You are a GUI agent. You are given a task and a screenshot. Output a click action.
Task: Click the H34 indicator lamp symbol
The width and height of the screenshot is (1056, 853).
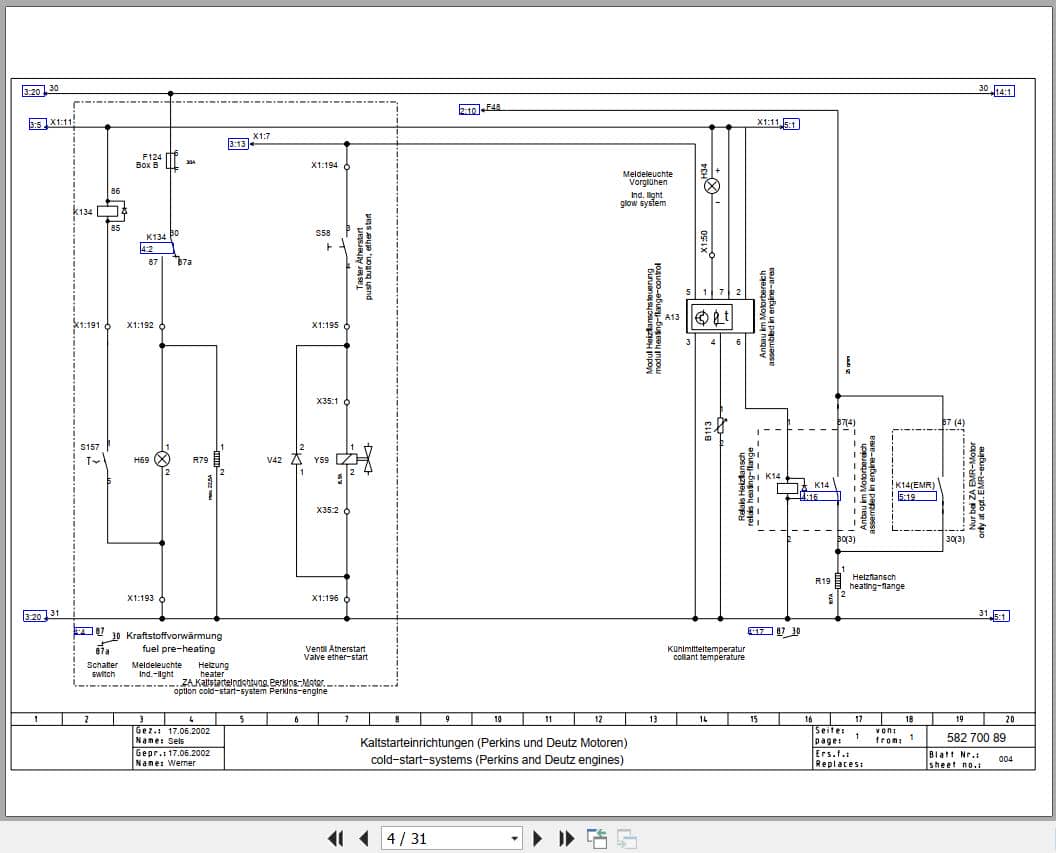712,186
